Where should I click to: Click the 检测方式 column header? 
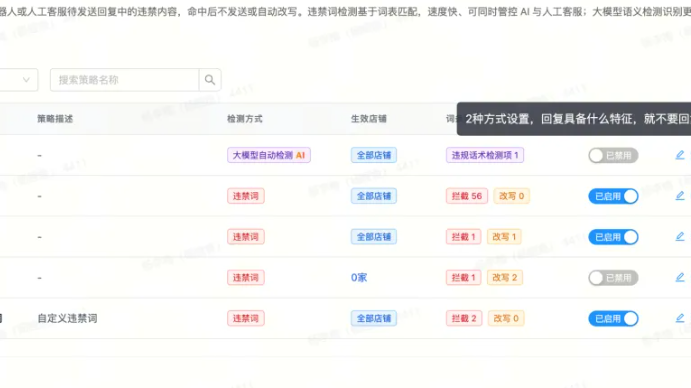pyautogui.click(x=245, y=119)
